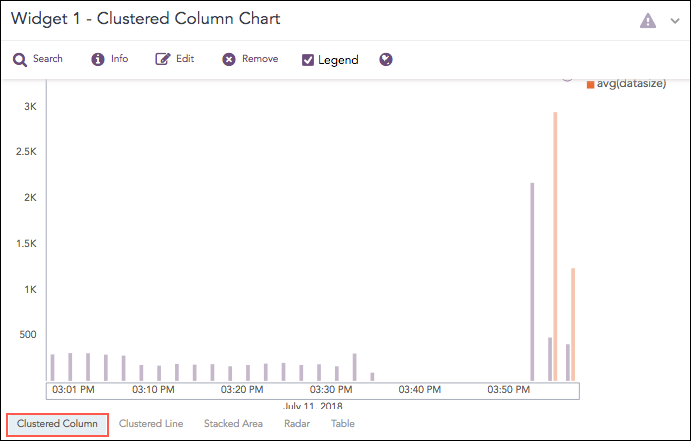
Task: Click the Edit pencil icon
Action: point(163,60)
